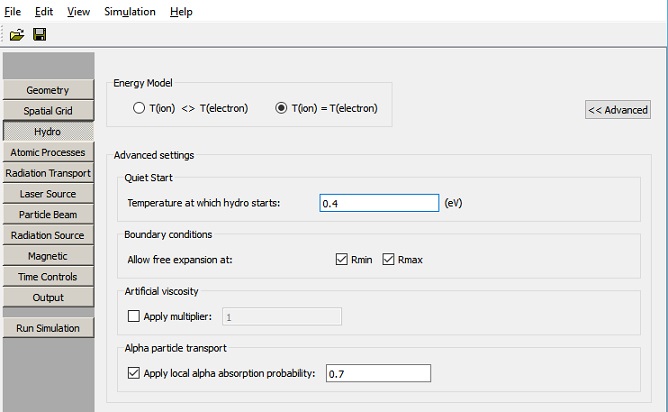Collapse settings with << Advanced button

pyautogui.click(x=617, y=110)
